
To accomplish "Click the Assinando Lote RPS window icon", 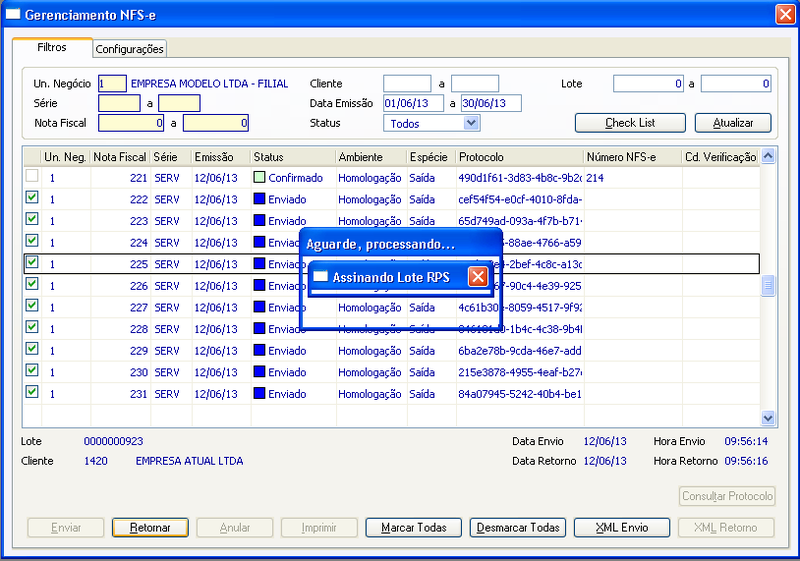I will [x=320, y=277].
